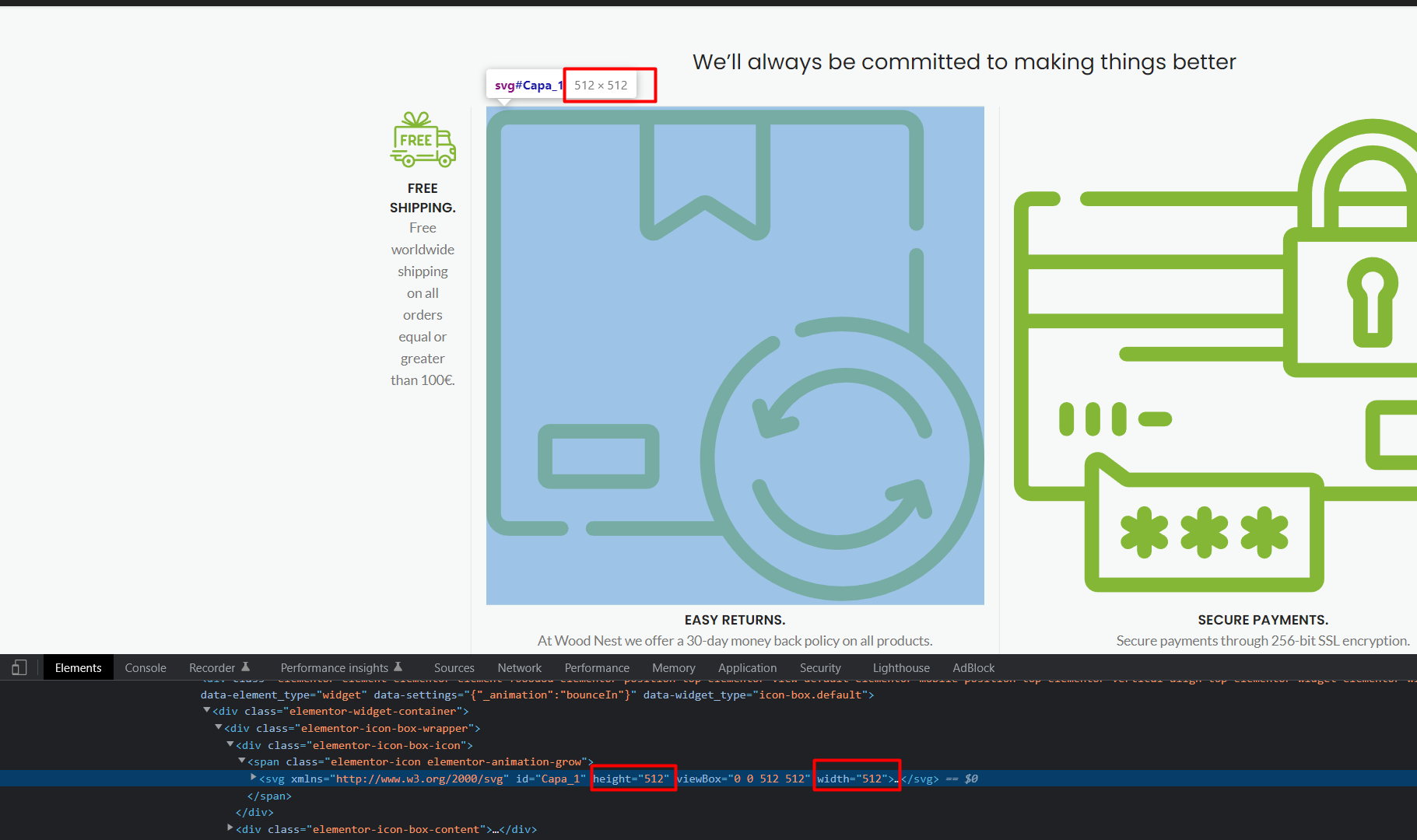Expand the svg Capa_1 node

[x=254, y=777]
